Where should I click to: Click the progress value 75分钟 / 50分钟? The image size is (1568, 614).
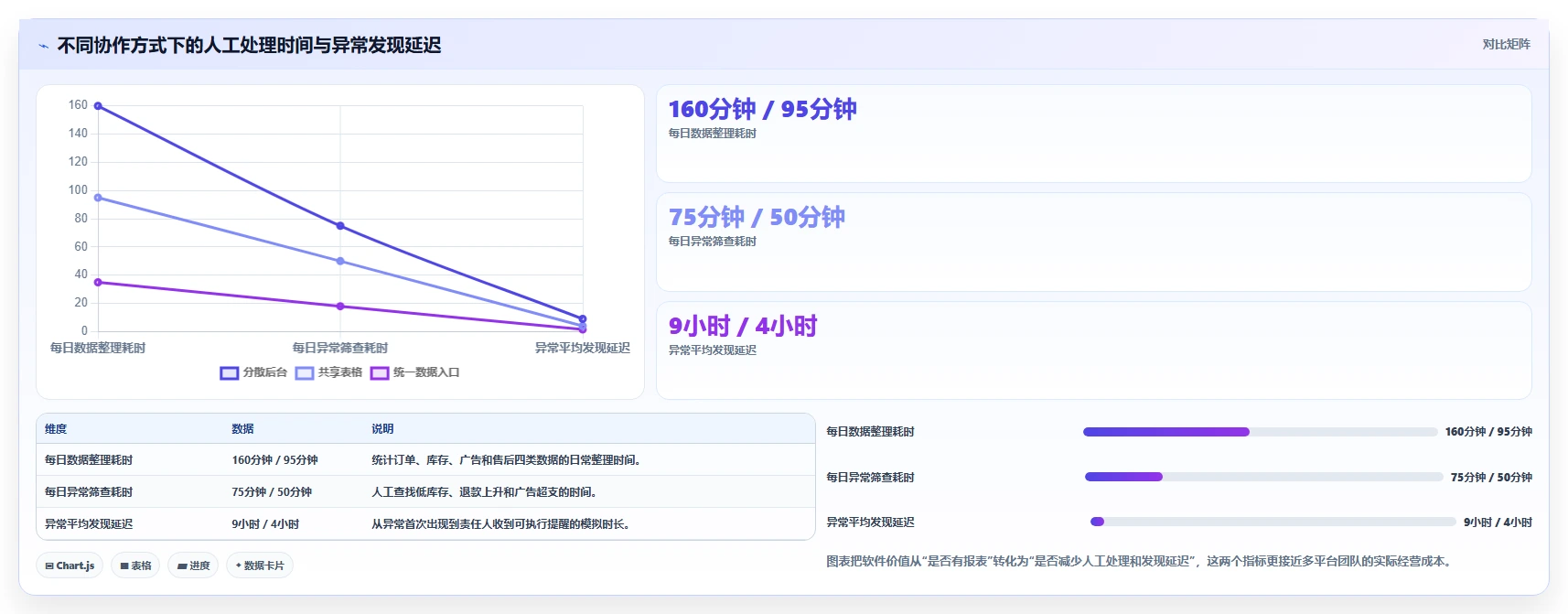[x=1491, y=478]
